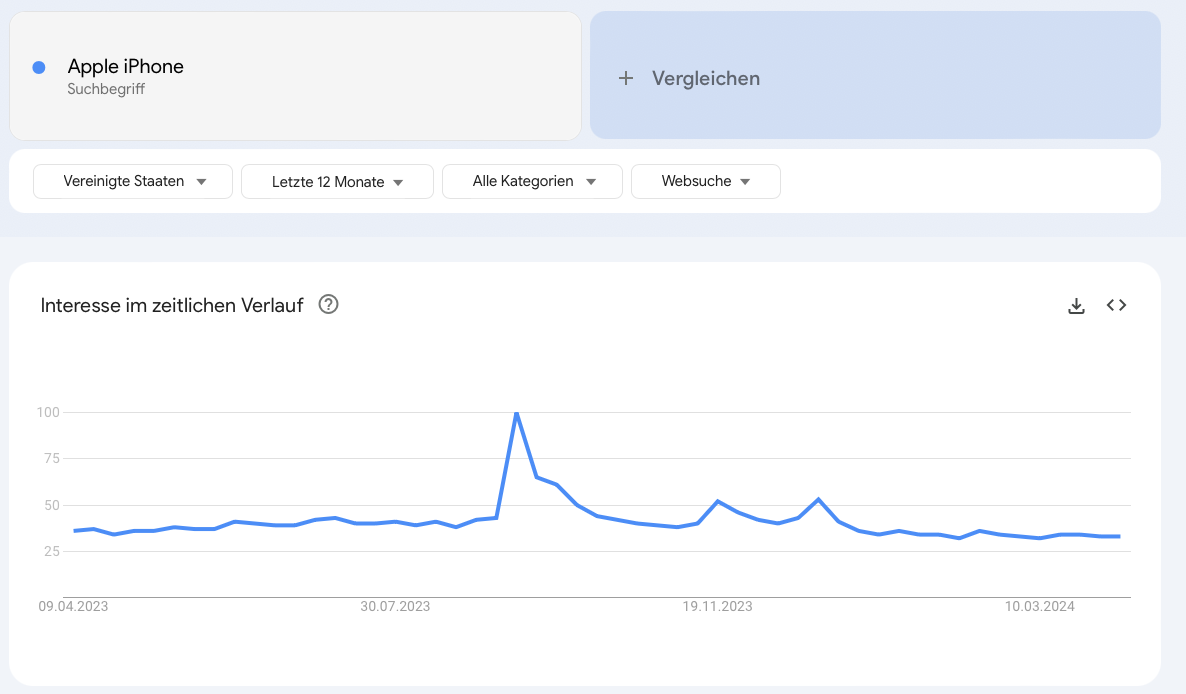Open the embed code icon
This screenshot has width=1186, height=694.
click(x=1116, y=305)
